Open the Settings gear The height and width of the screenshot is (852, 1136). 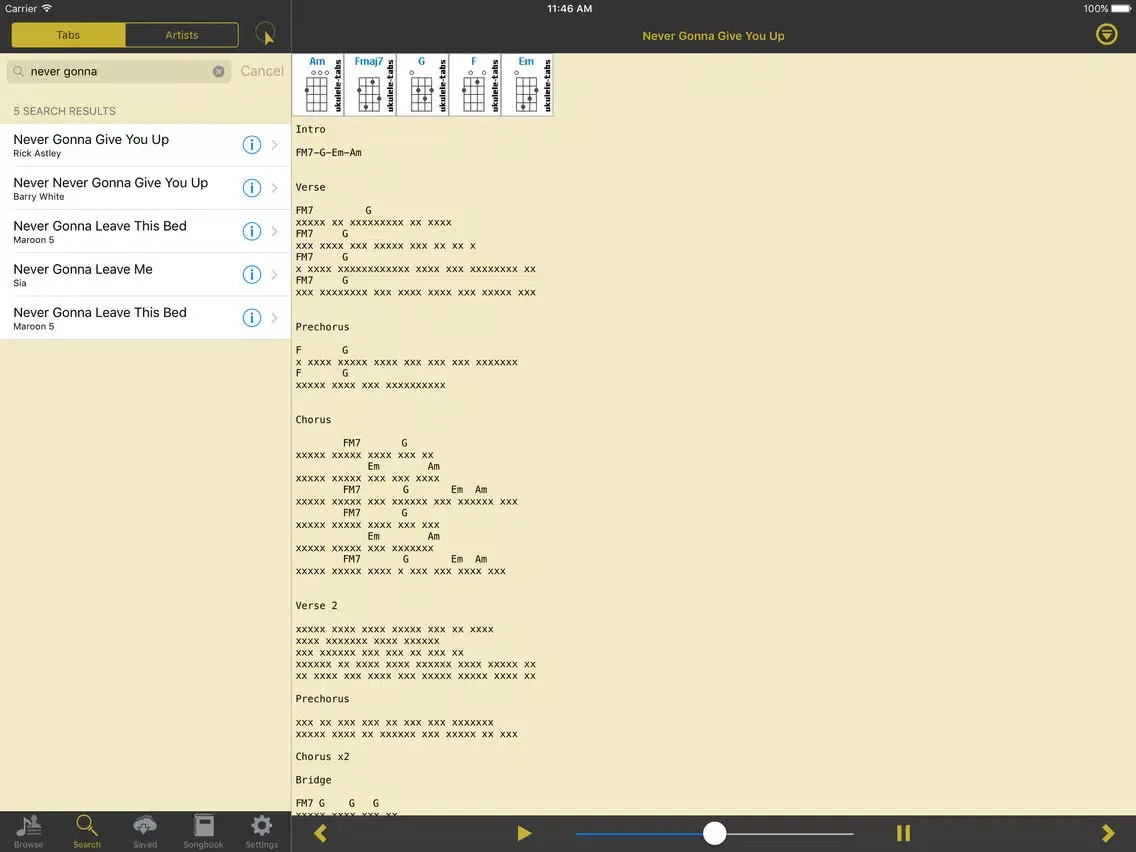[x=261, y=830]
